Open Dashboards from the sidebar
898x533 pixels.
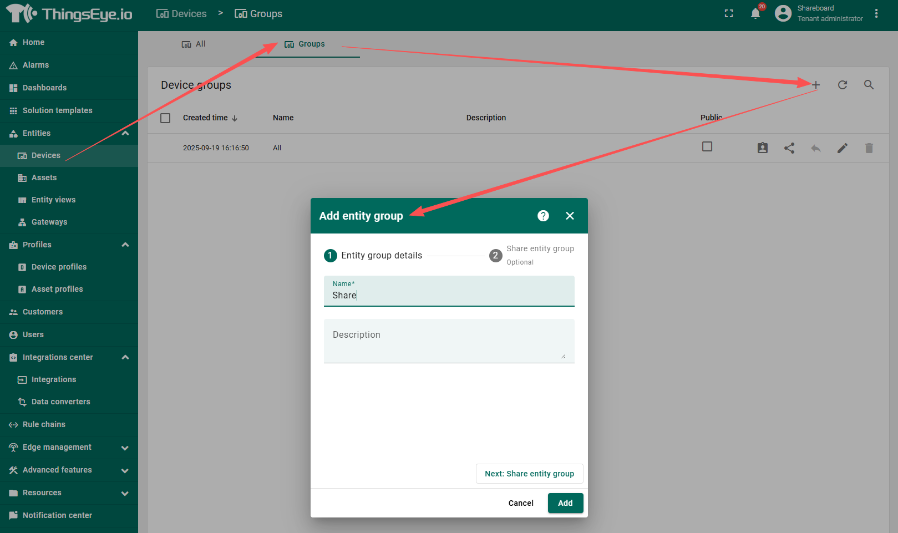[44, 88]
